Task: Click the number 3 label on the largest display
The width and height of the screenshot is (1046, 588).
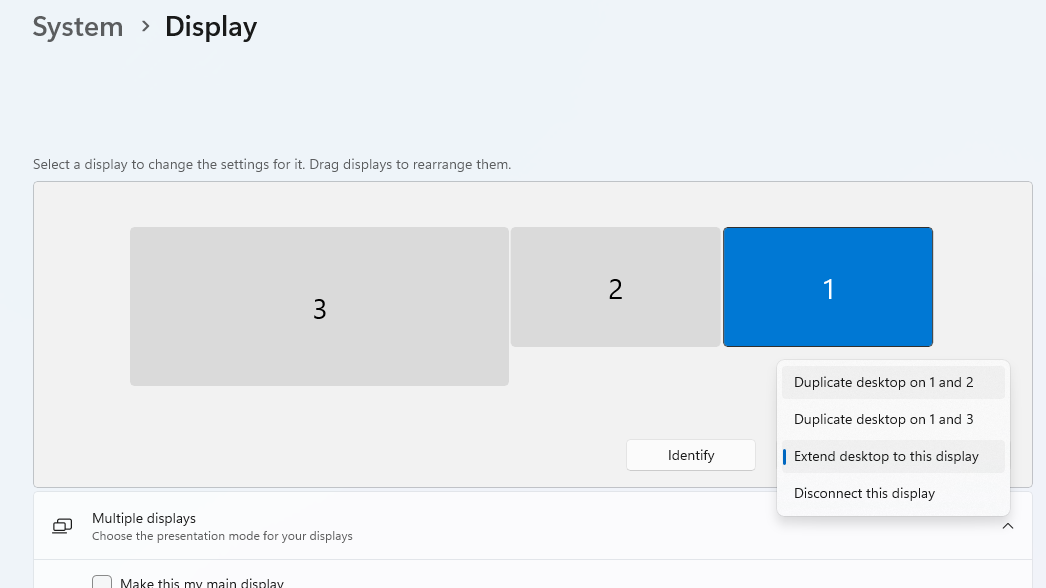Action: click(320, 310)
